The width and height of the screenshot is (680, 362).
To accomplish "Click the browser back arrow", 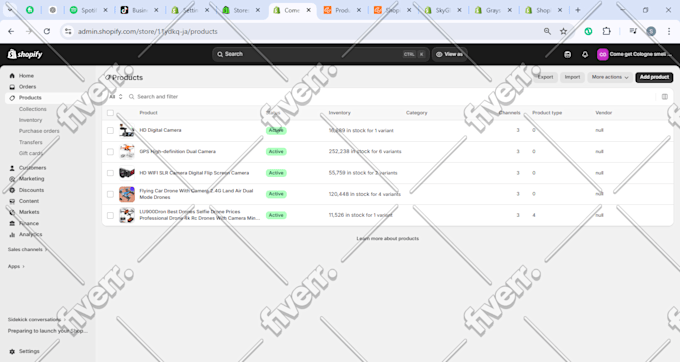I will pos(11,31).
